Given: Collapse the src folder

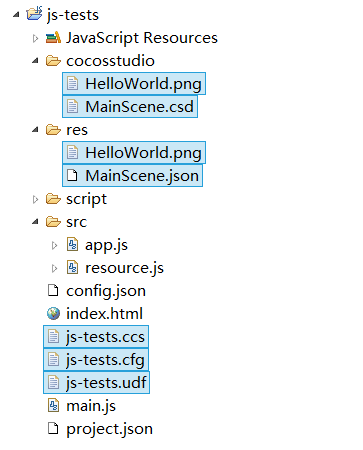Looking at the screenshot, I should [x=35, y=221].
